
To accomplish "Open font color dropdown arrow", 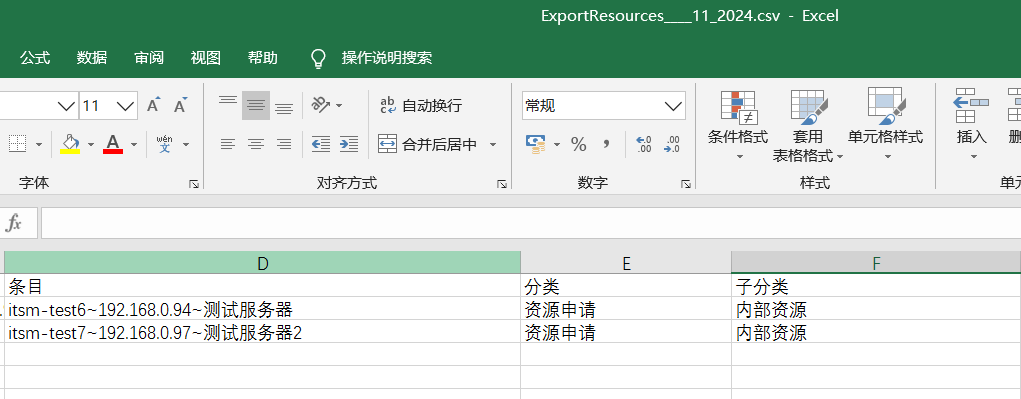I will pos(133,144).
